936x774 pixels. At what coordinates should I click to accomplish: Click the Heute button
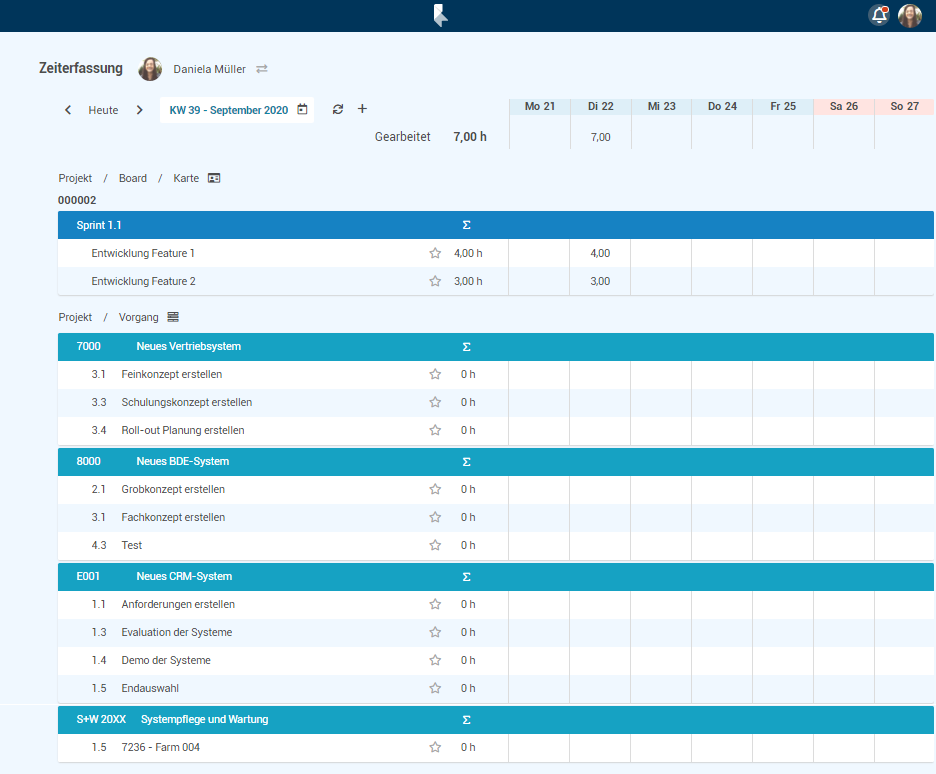click(103, 110)
